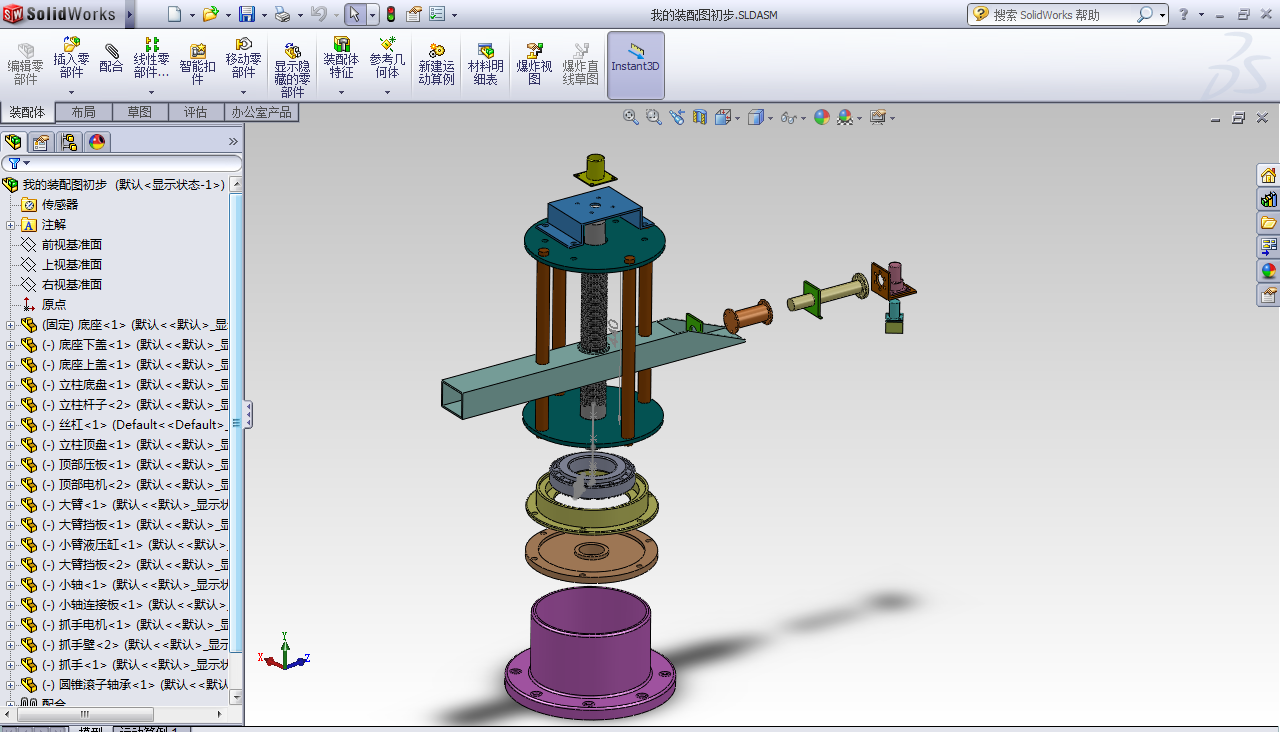Expand the 注解 annotations tree node

pyautogui.click(x=11, y=225)
